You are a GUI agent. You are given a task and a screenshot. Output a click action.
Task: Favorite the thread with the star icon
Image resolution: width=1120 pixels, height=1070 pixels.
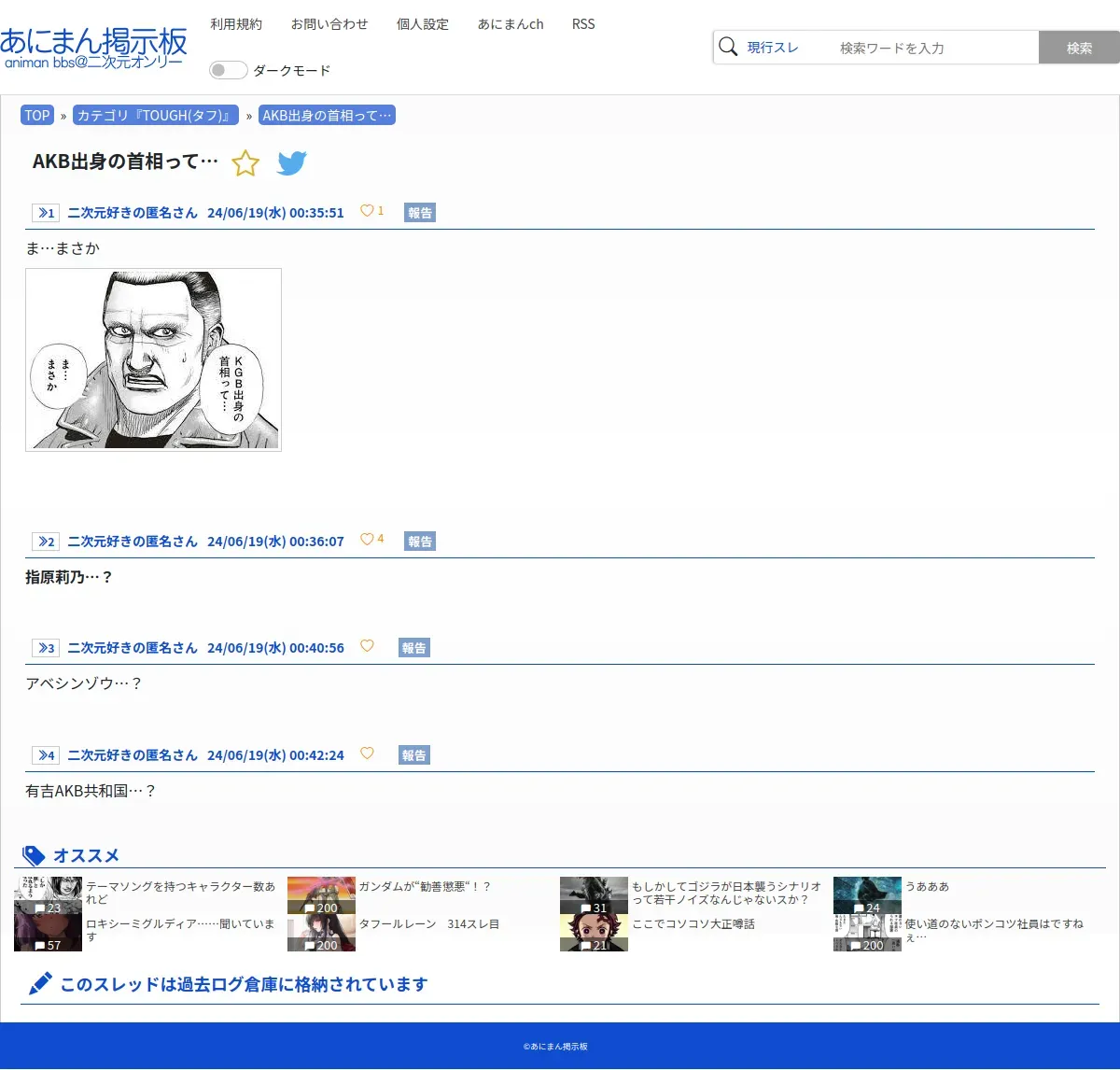245,162
